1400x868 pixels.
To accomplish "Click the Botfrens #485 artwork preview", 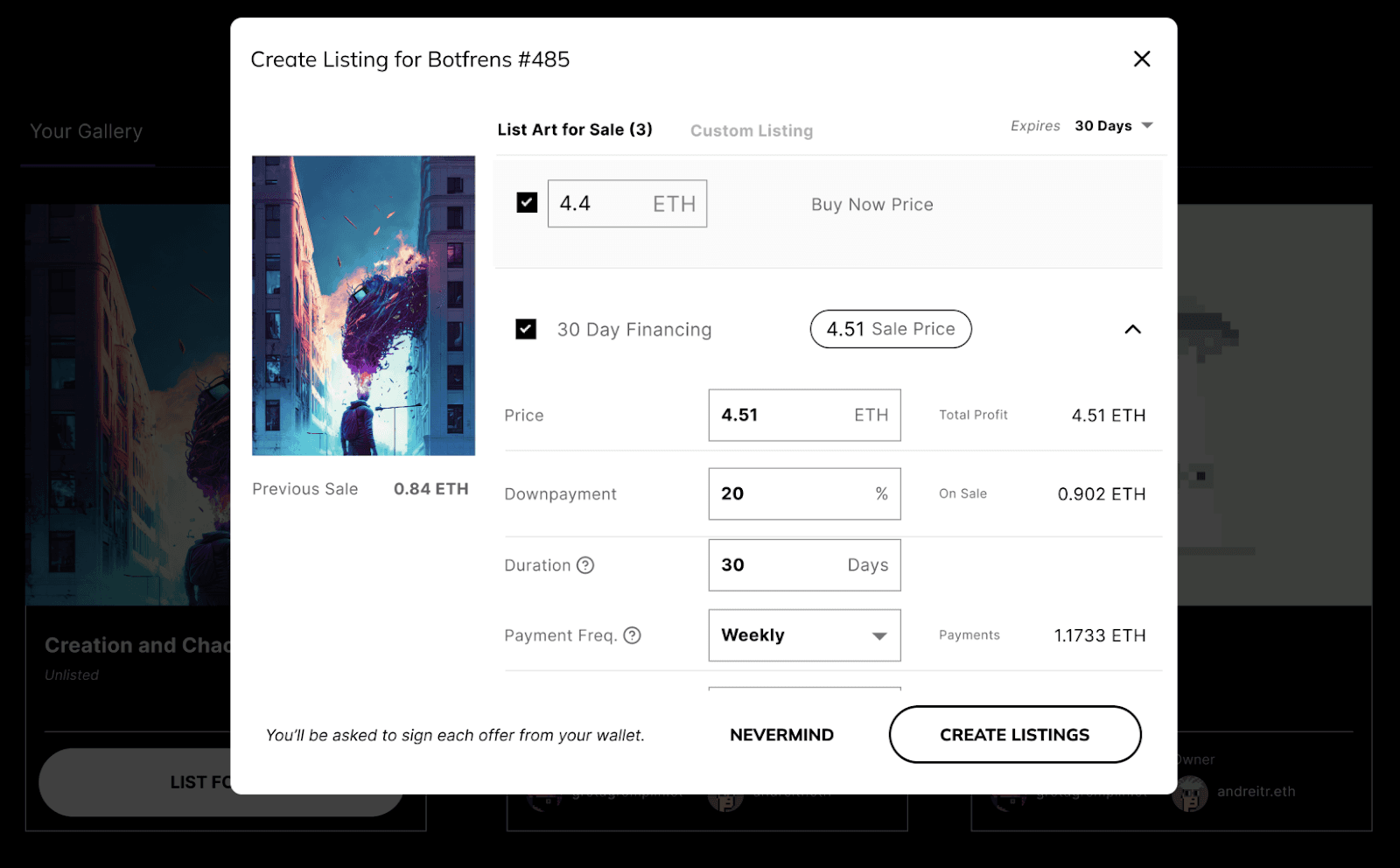I will [x=363, y=305].
